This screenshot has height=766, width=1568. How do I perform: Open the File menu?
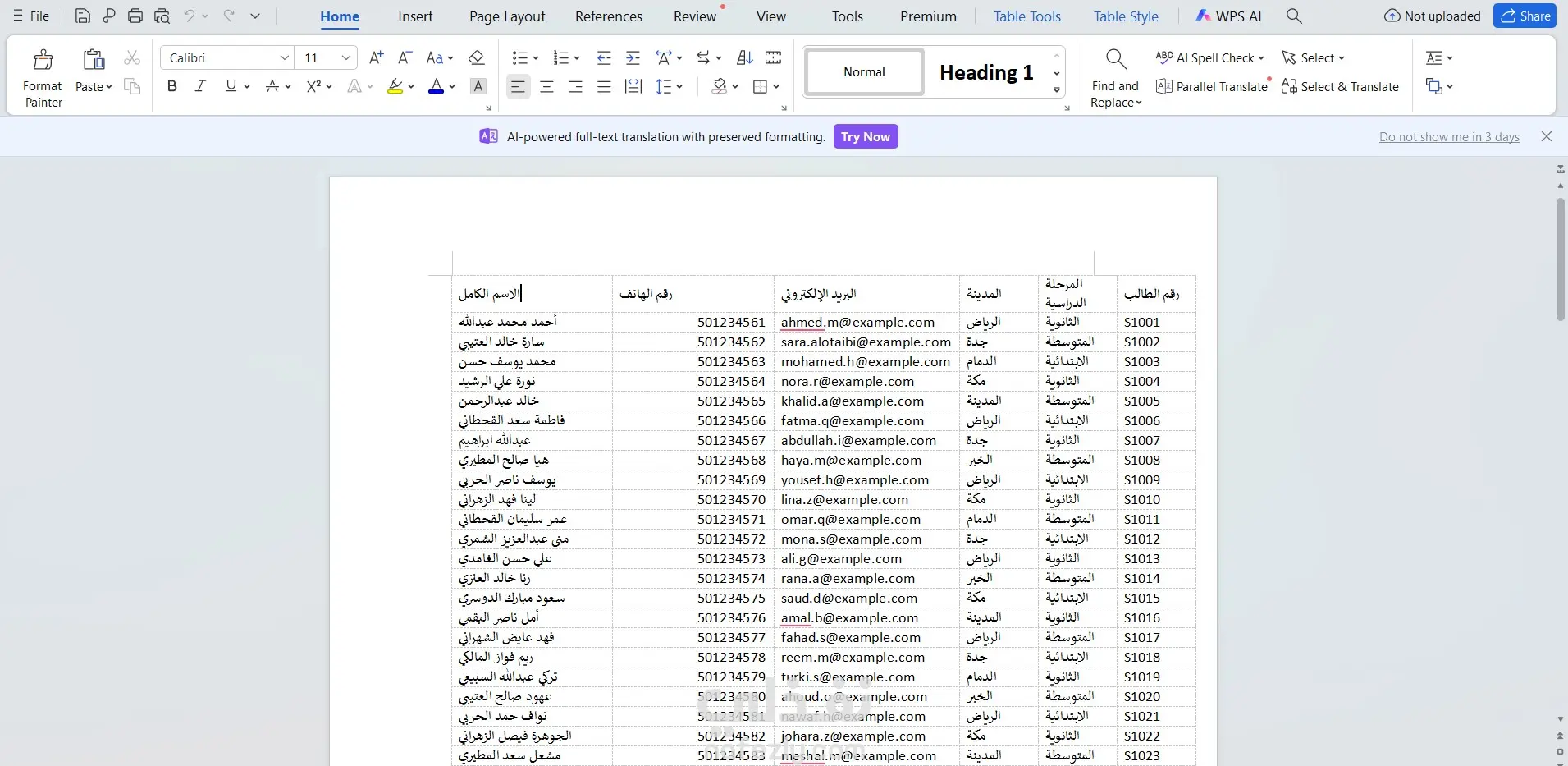coord(31,16)
